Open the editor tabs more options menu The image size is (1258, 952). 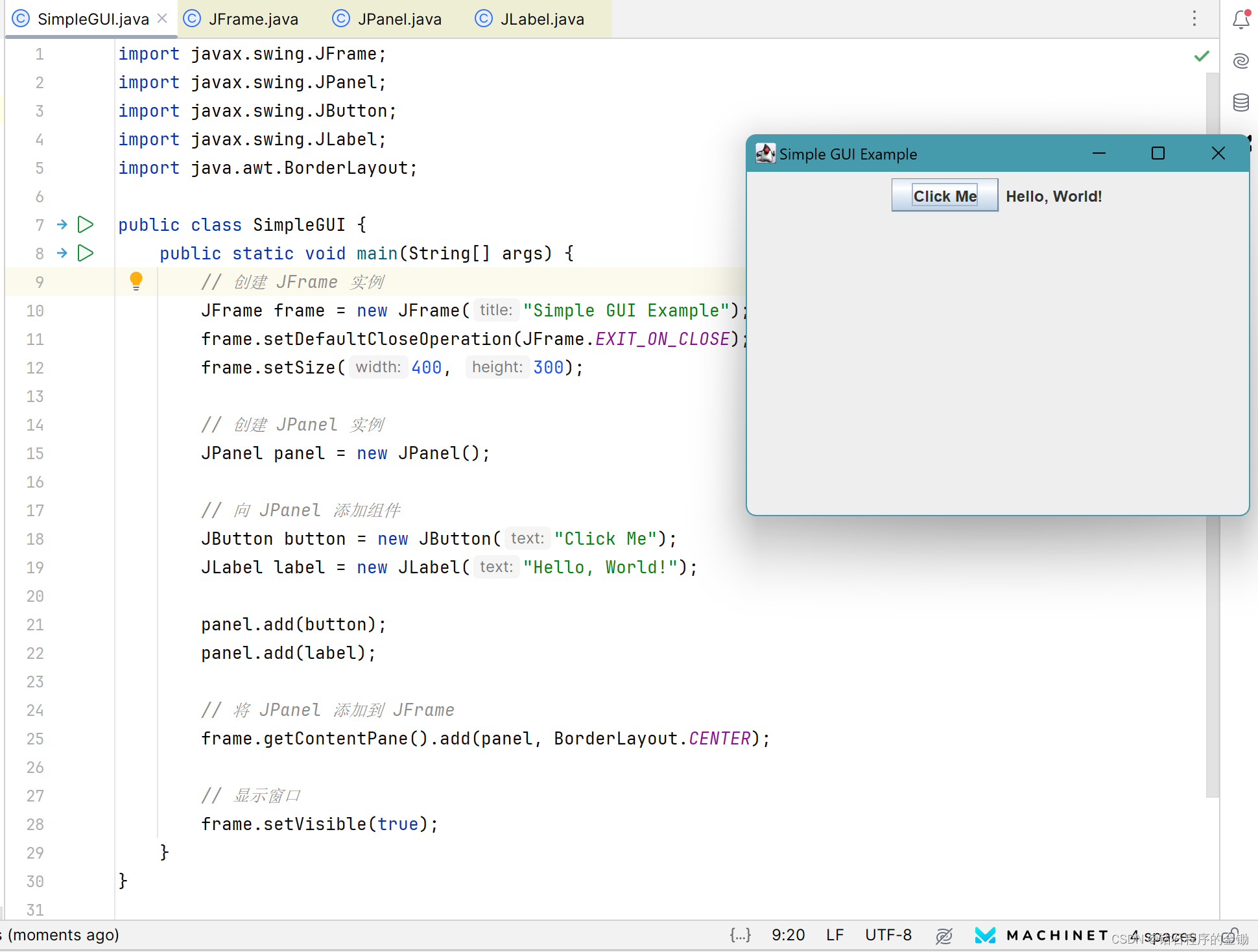click(1194, 18)
